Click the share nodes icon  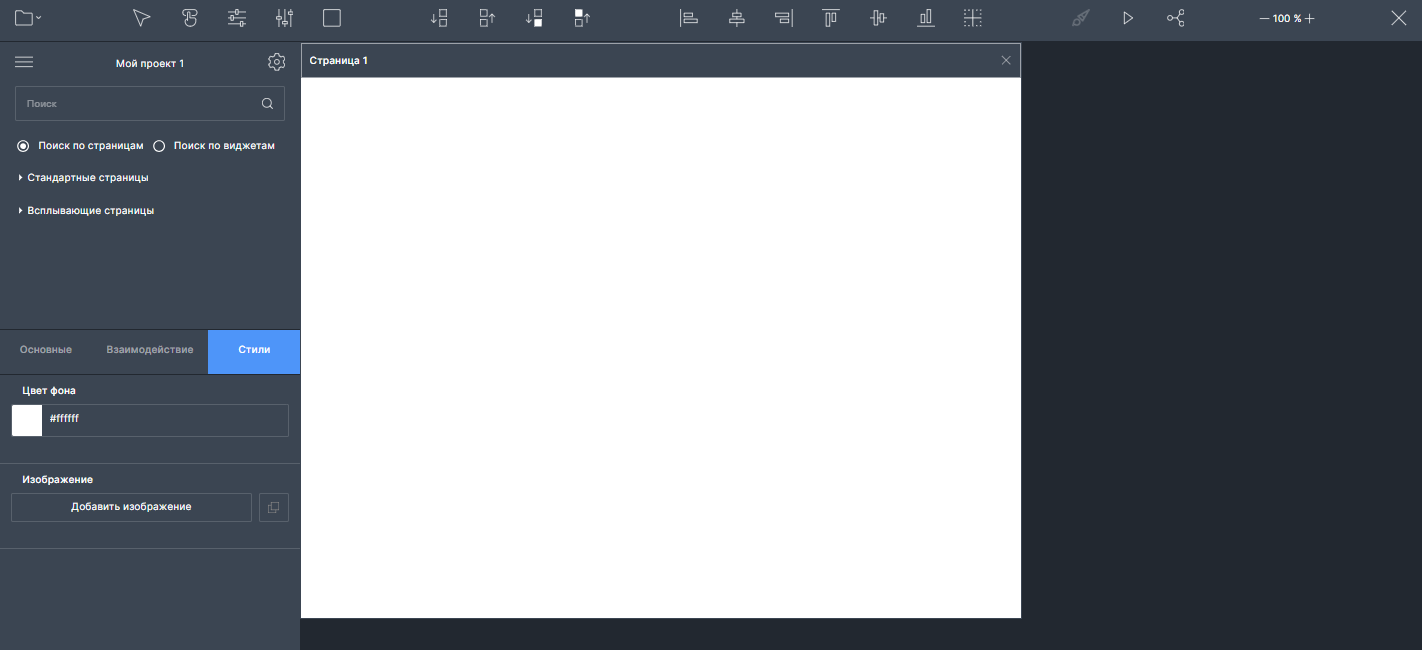pyautogui.click(x=1176, y=18)
